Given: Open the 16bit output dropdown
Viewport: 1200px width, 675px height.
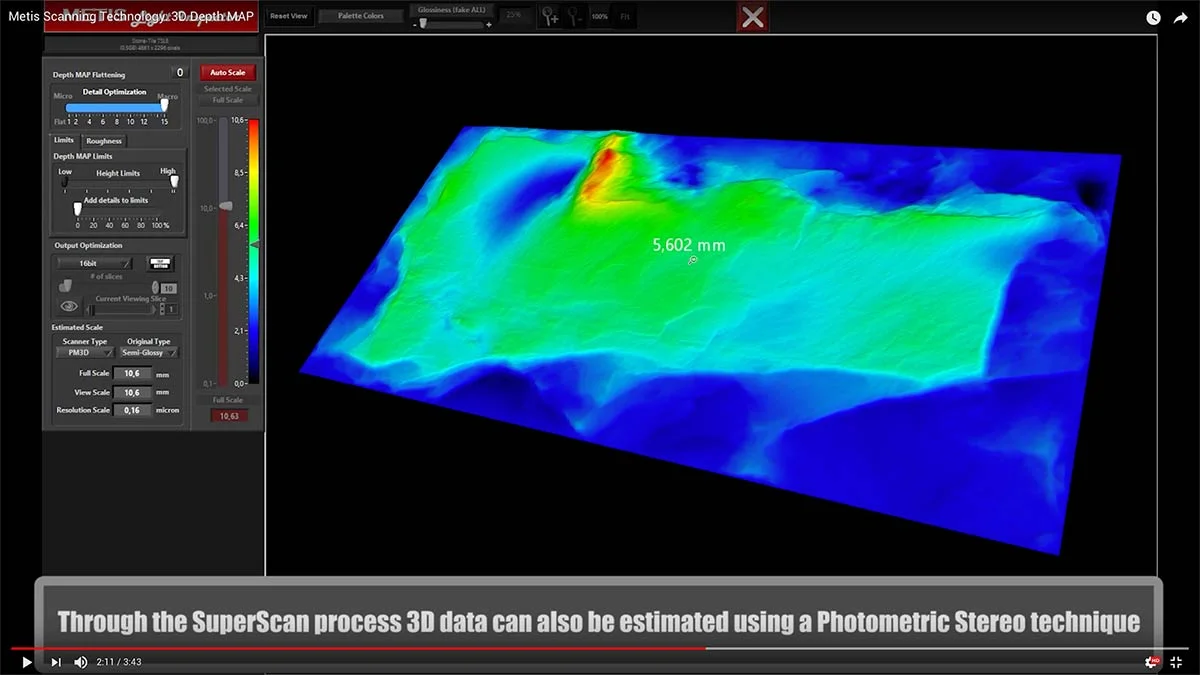Looking at the screenshot, I should (x=95, y=263).
